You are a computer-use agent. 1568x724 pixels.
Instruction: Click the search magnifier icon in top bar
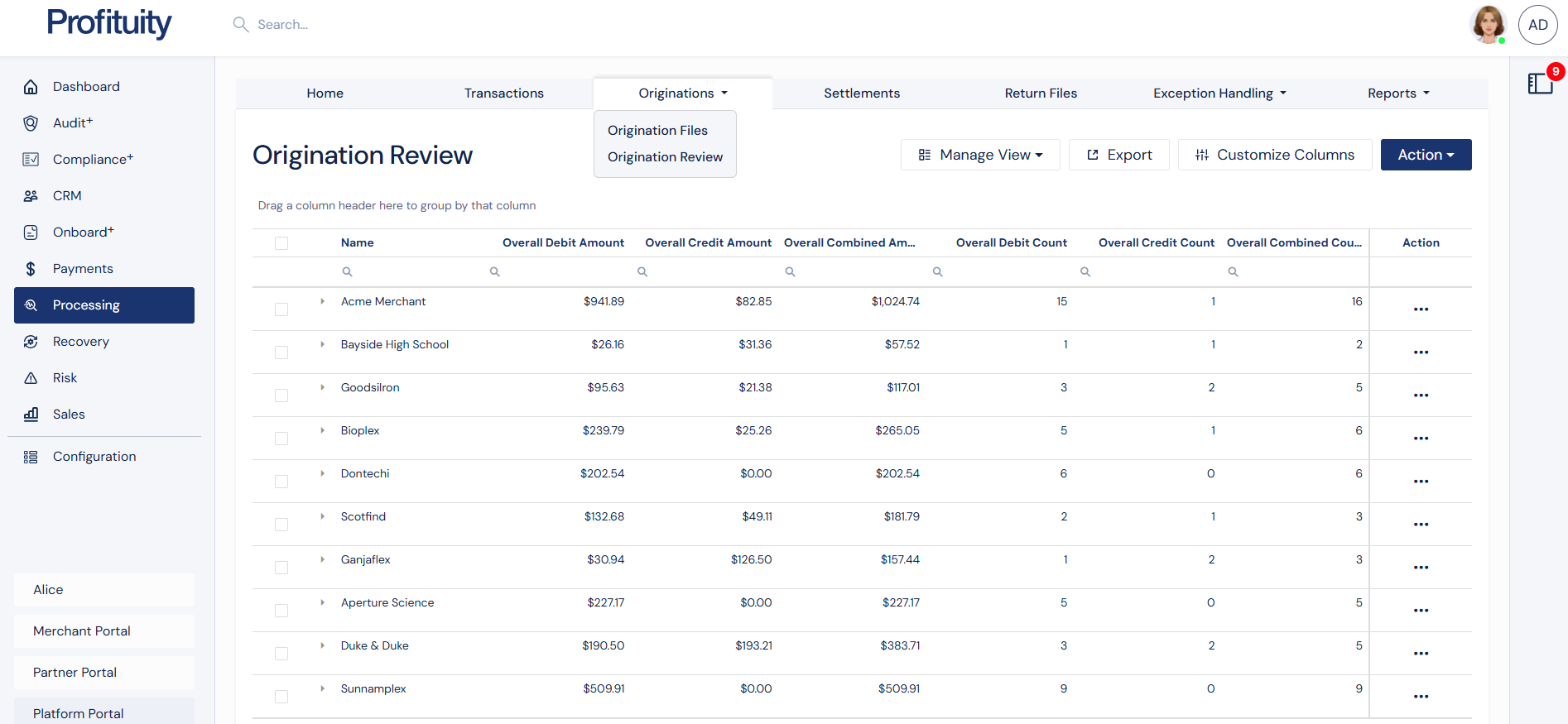[241, 25]
